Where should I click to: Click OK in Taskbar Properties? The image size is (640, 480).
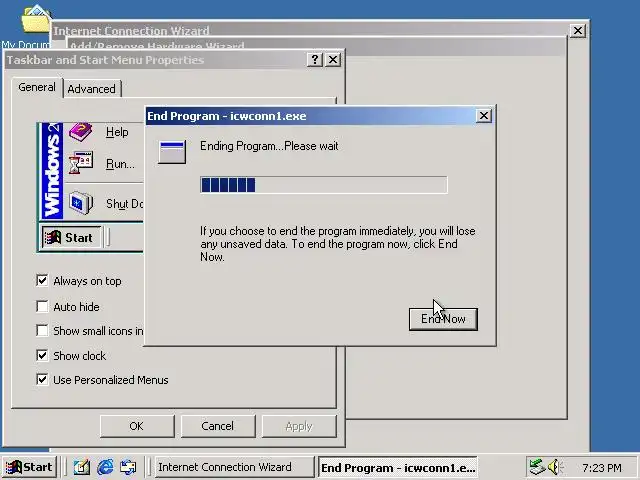coord(137,426)
